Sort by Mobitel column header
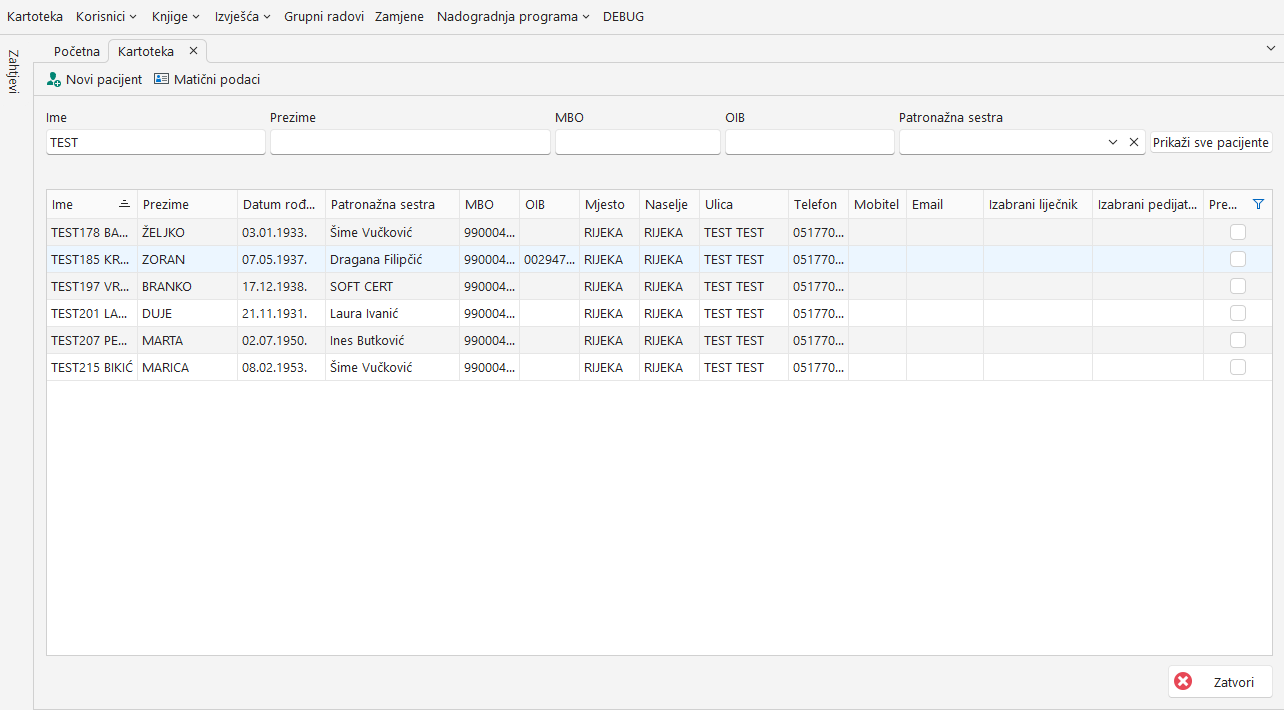The width and height of the screenshot is (1284, 710). pyautogui.click(x=877, y=204)
